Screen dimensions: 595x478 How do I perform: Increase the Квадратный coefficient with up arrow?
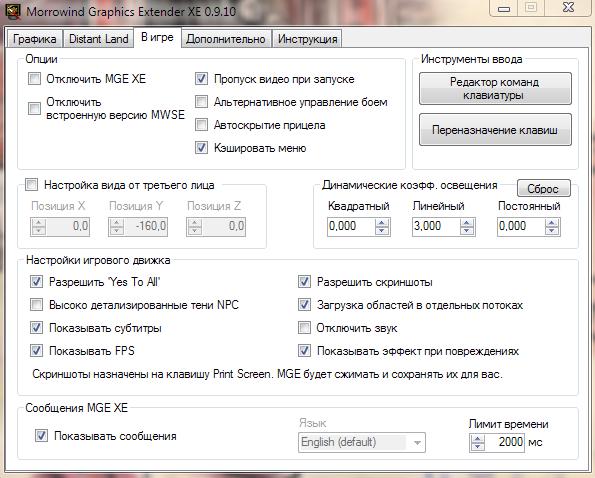click(382, 223)
